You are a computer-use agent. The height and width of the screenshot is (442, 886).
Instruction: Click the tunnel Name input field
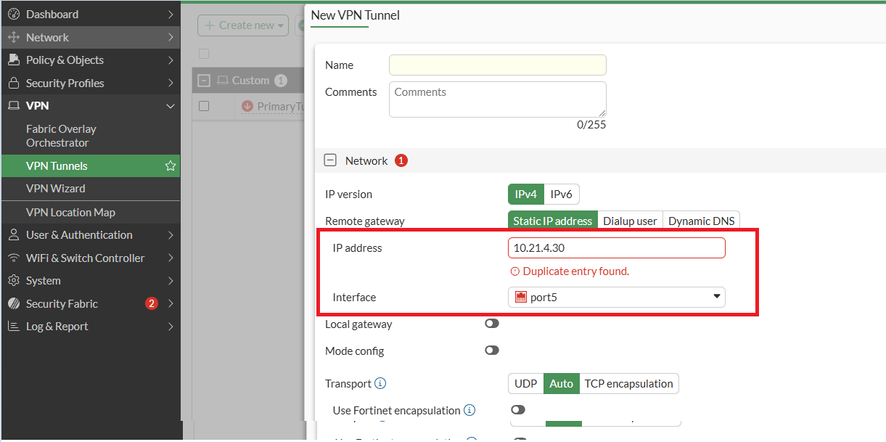497,65
